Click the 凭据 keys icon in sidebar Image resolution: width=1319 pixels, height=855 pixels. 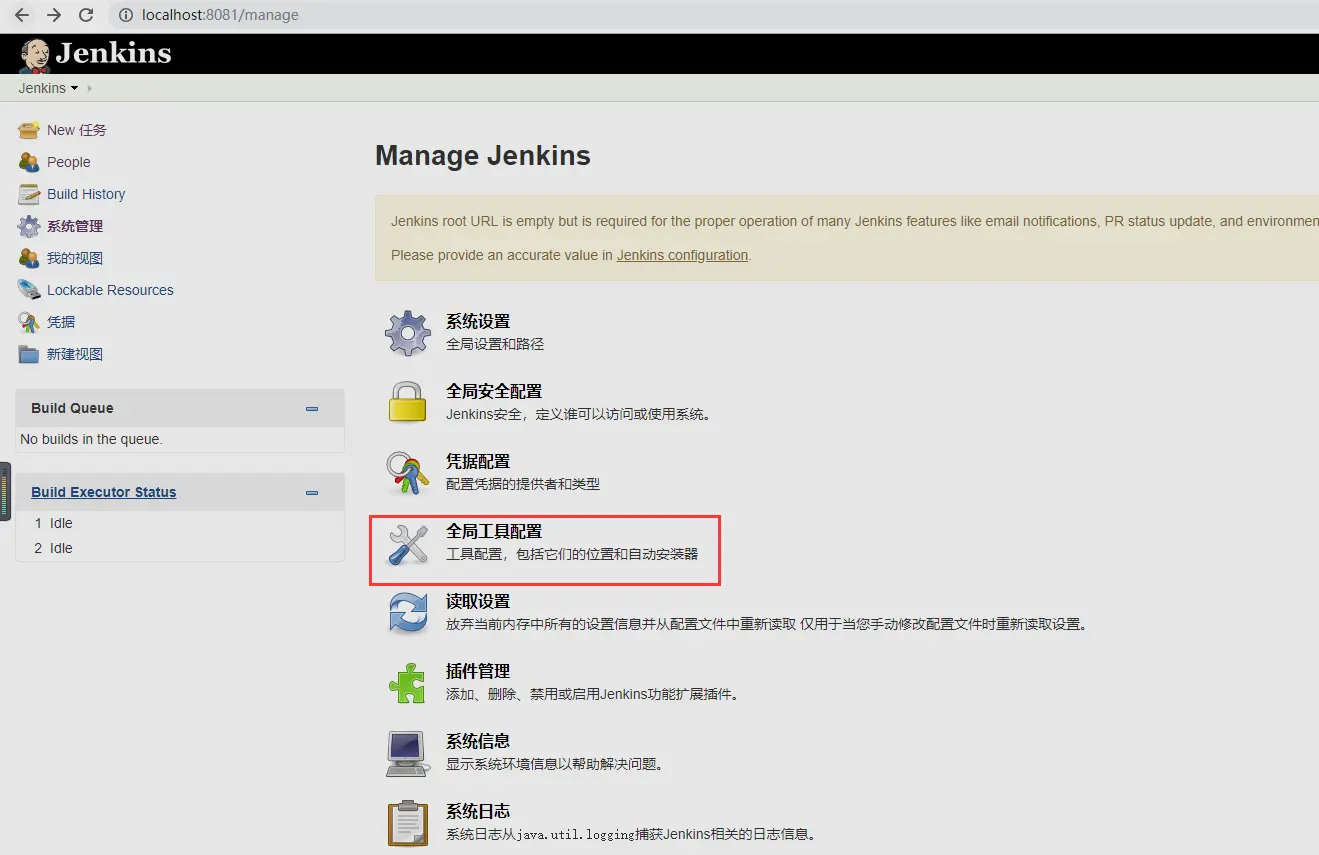pos(29,322)
